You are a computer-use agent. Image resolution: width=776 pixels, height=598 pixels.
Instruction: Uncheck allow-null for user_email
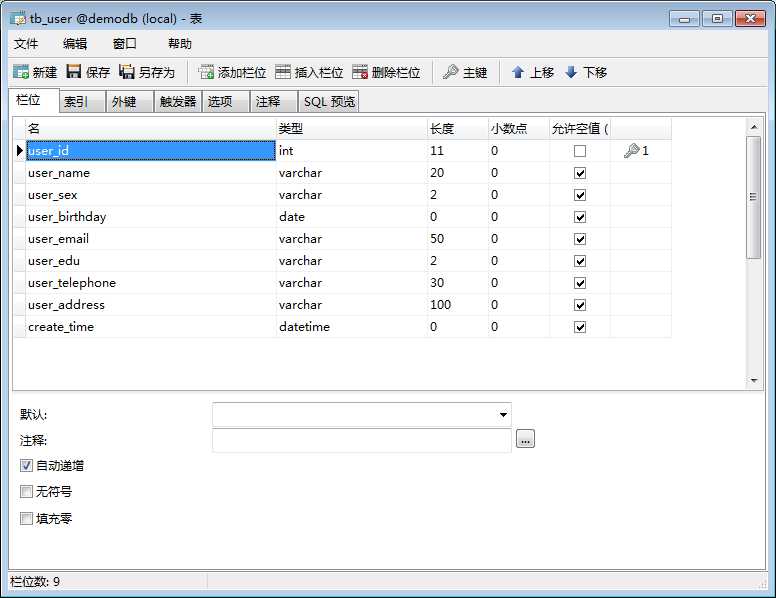pyautogui.click(x=580, y=239)
